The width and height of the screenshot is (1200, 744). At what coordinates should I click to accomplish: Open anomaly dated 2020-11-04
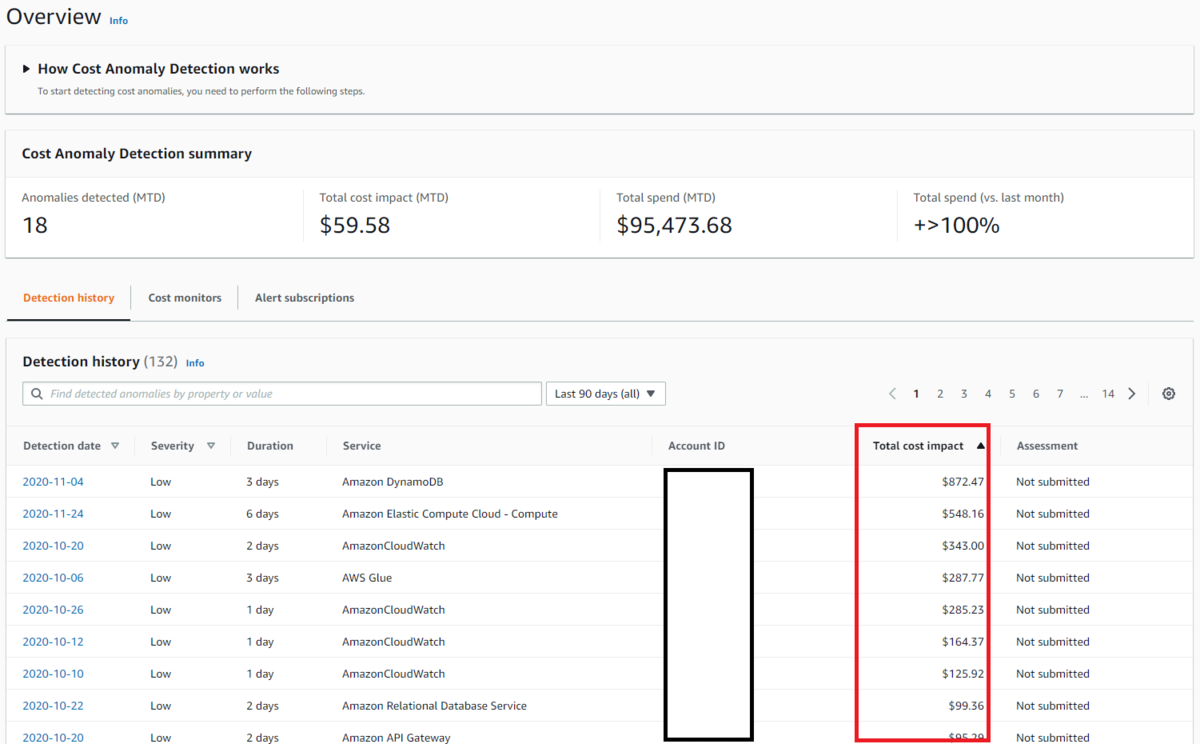53,482
